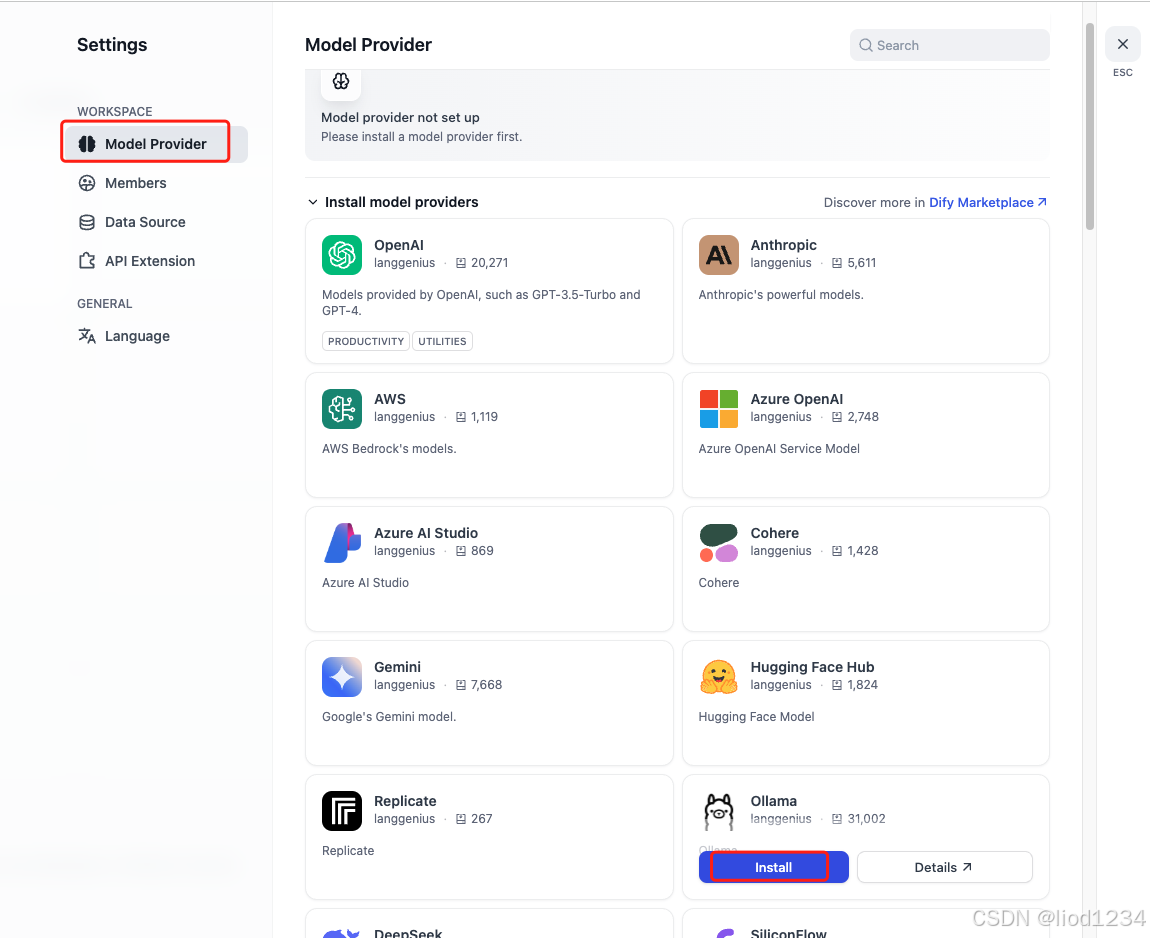
Task: Click the Replicate logo icon
Action: [342, 811]
